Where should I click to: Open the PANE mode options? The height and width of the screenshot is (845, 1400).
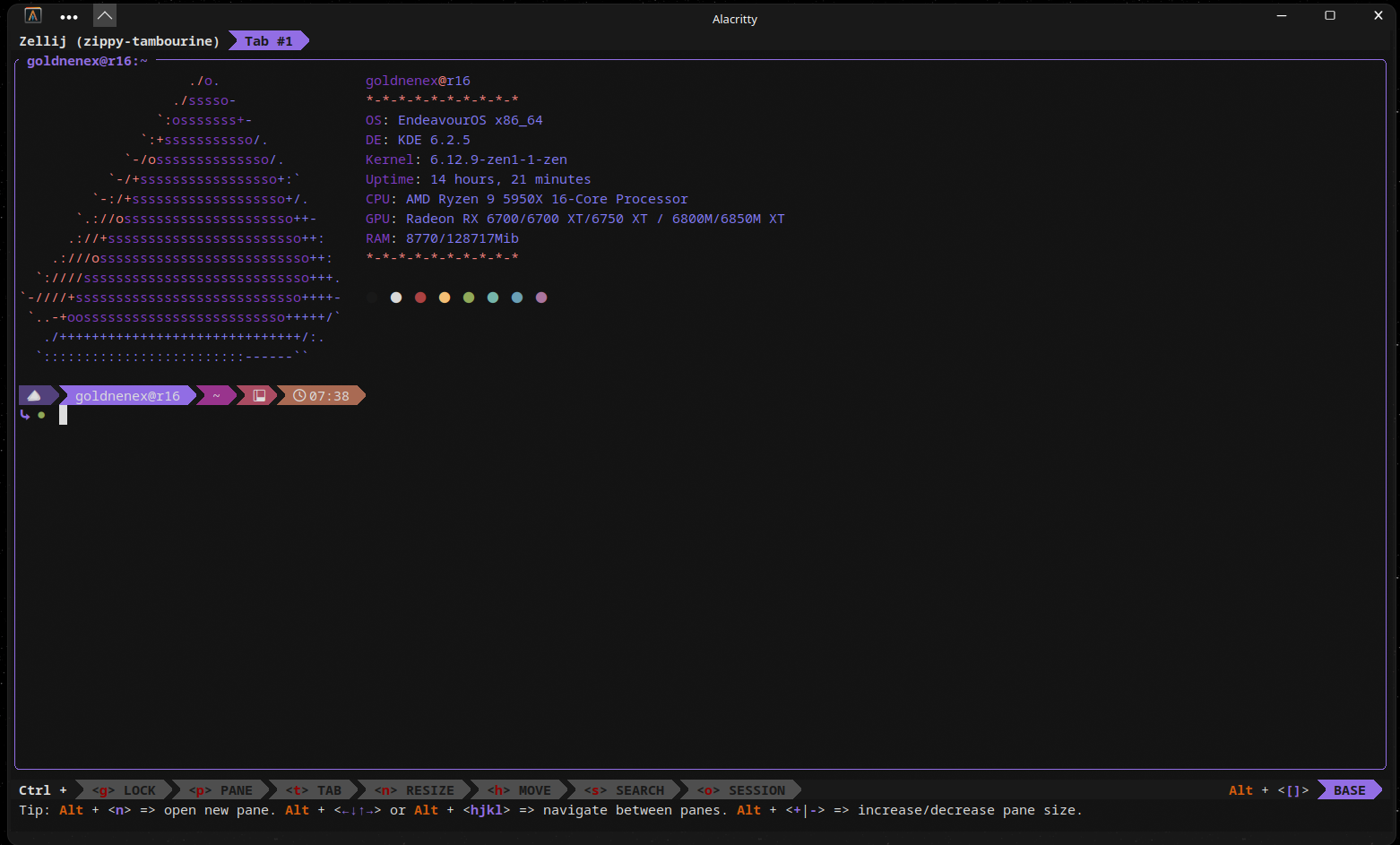tap(221, 790)
